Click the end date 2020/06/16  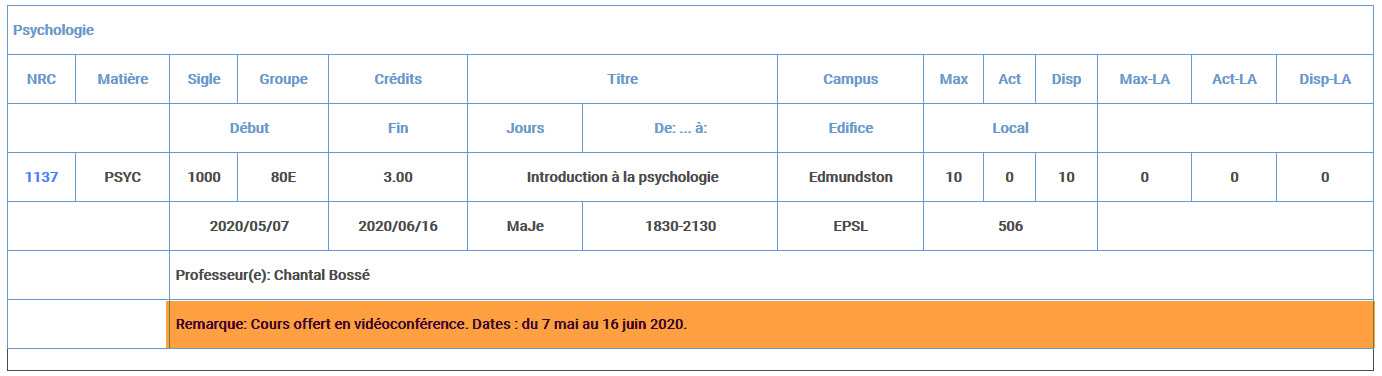(398, 226)
